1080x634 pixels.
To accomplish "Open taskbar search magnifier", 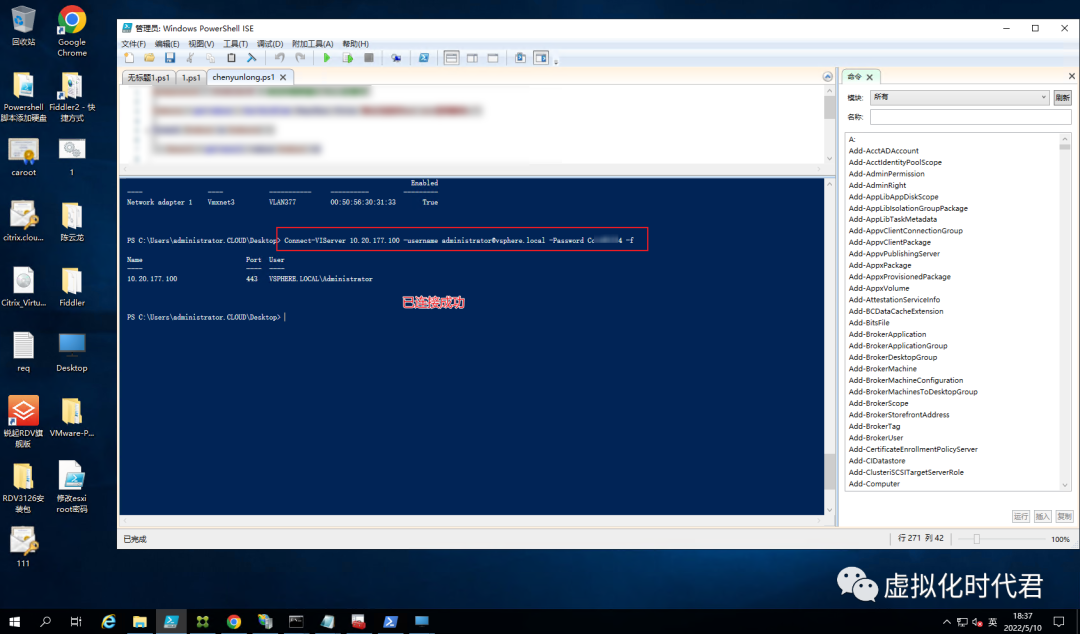I will tap(45, 622).
